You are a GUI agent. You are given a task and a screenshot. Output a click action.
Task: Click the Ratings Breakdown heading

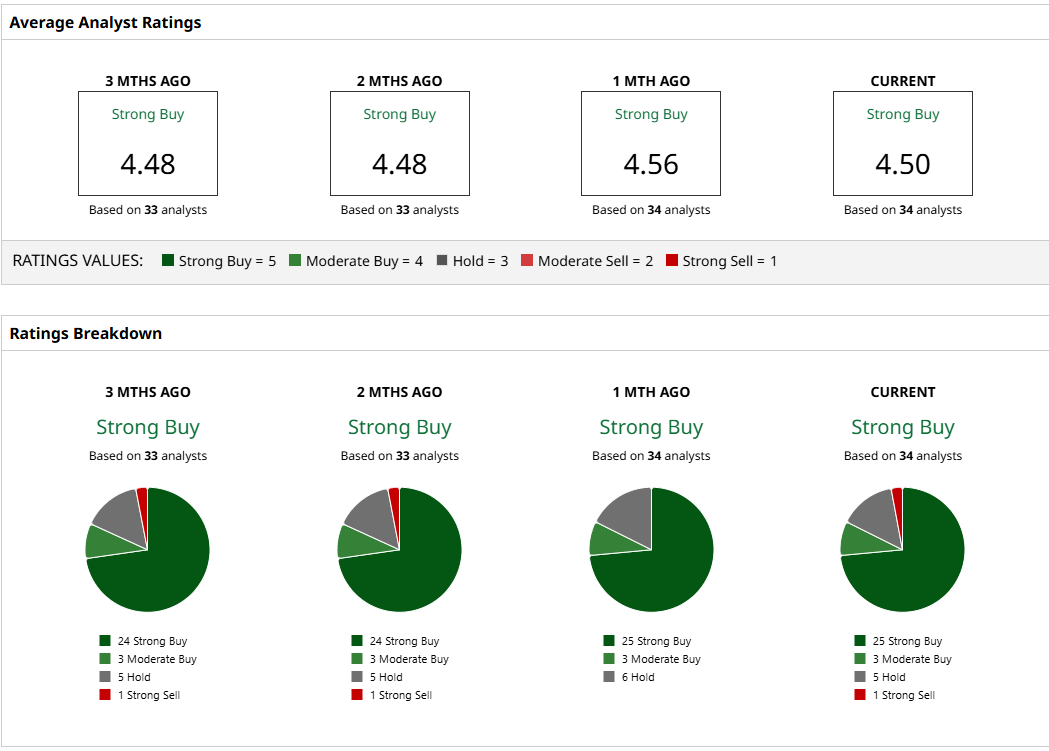(86, 333)
